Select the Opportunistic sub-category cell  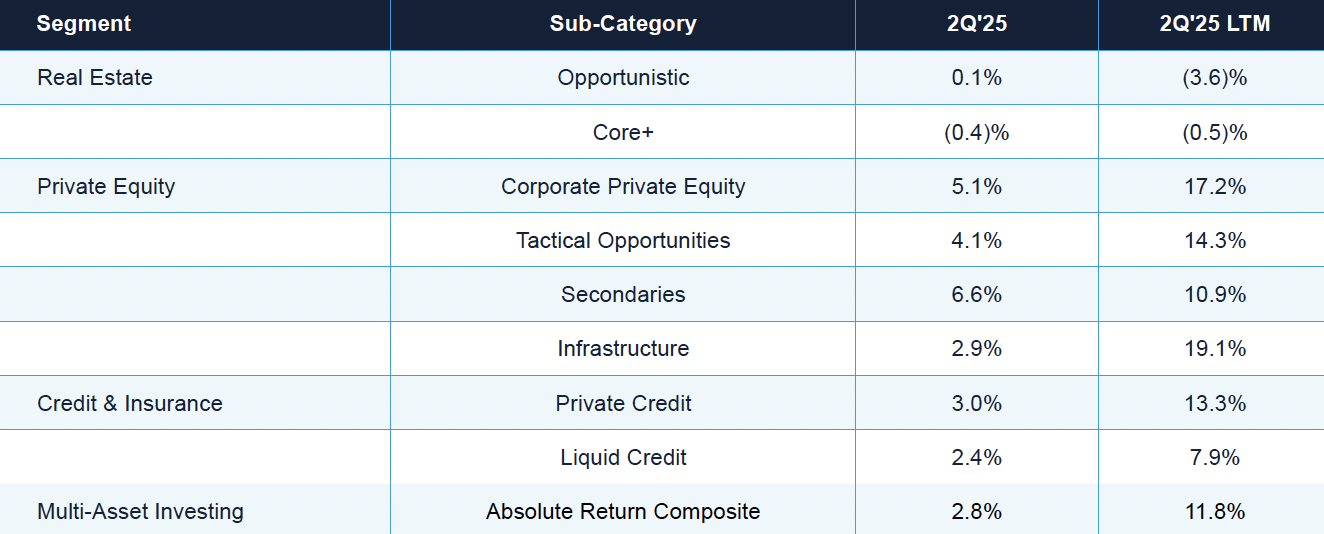623,78
